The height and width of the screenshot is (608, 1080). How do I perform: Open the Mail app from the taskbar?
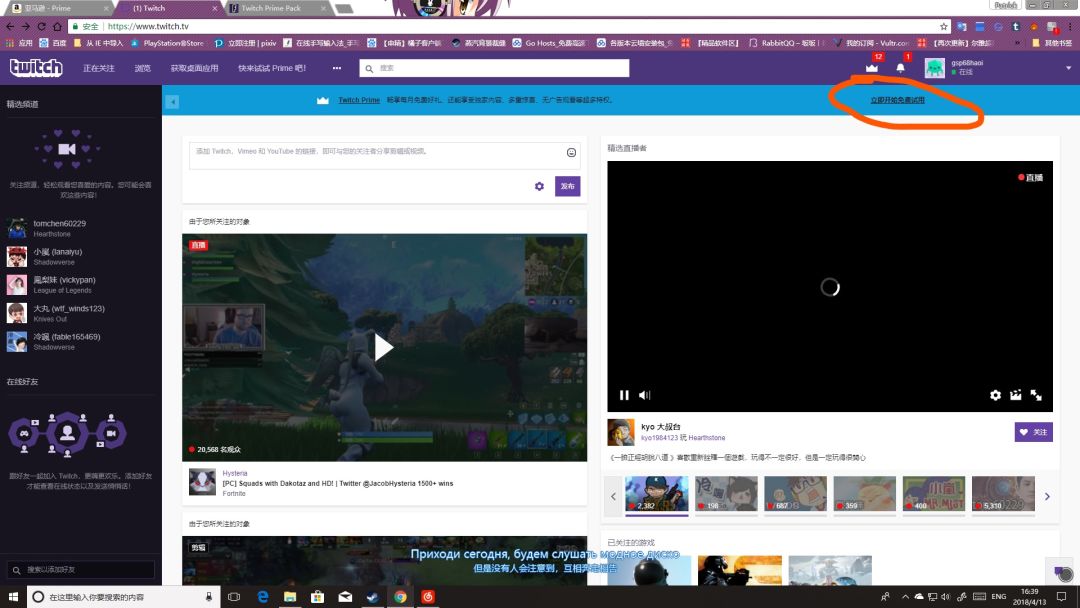pyautogui.click(x=345, y=597)
